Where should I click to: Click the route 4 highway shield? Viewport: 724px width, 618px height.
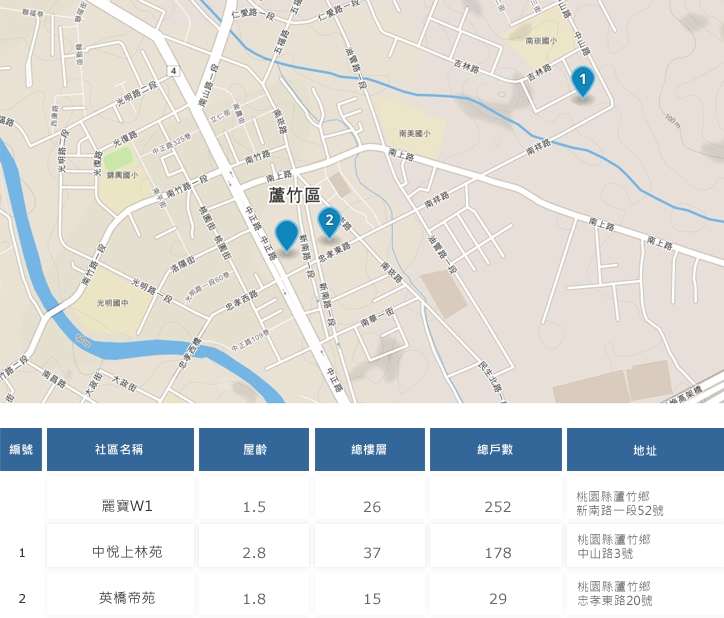[x=173, y=71]
